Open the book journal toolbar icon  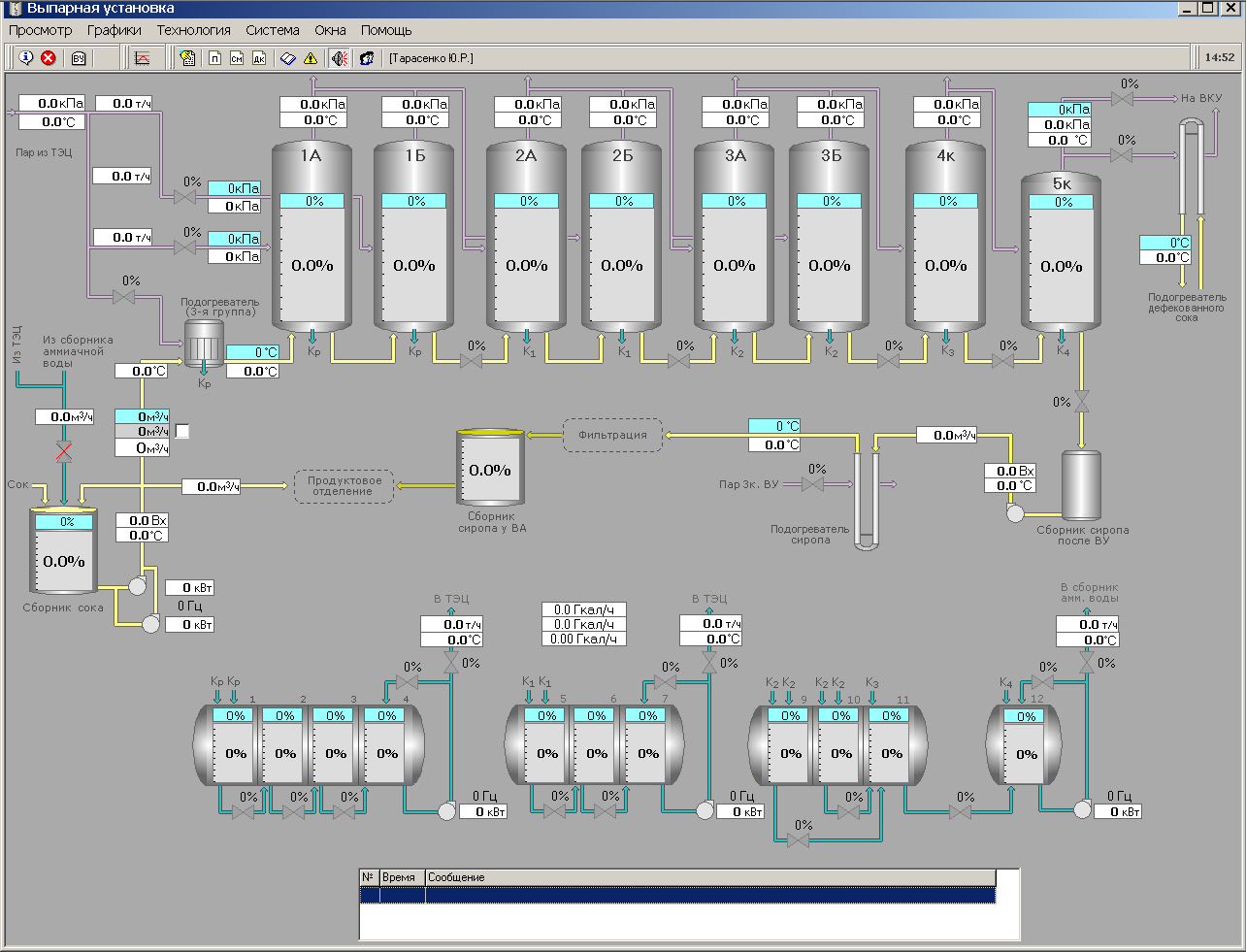288,58
